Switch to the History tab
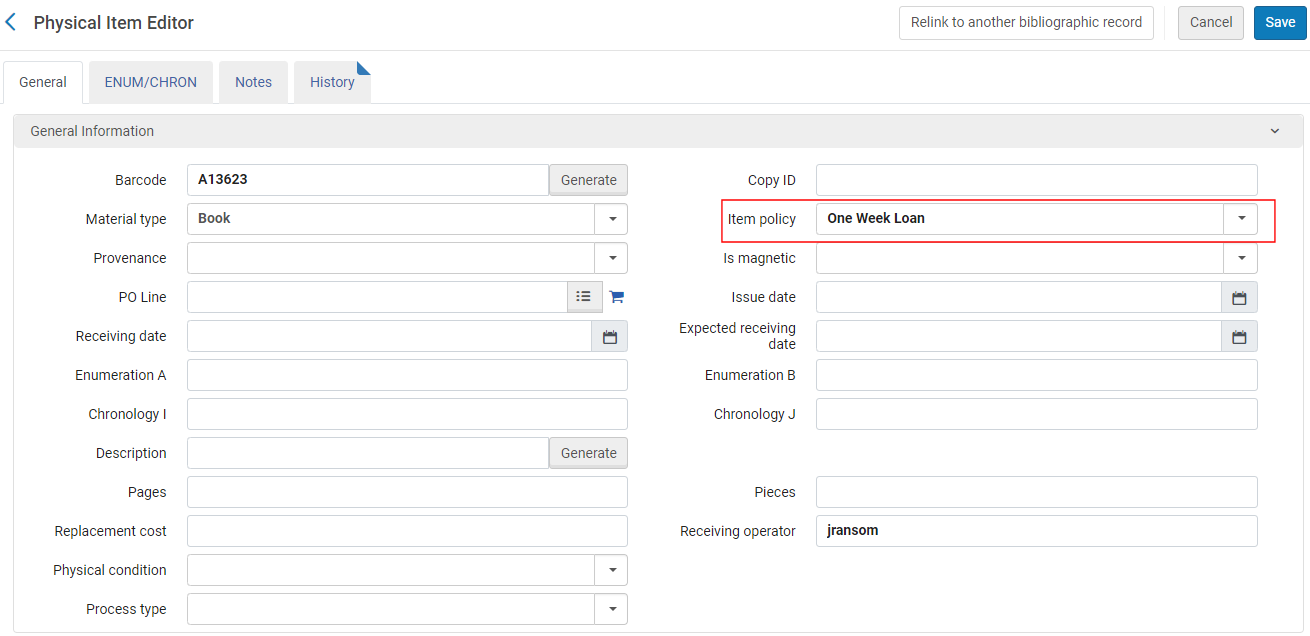This screenshot has height=636, width=1310. [x=332, y=83]
